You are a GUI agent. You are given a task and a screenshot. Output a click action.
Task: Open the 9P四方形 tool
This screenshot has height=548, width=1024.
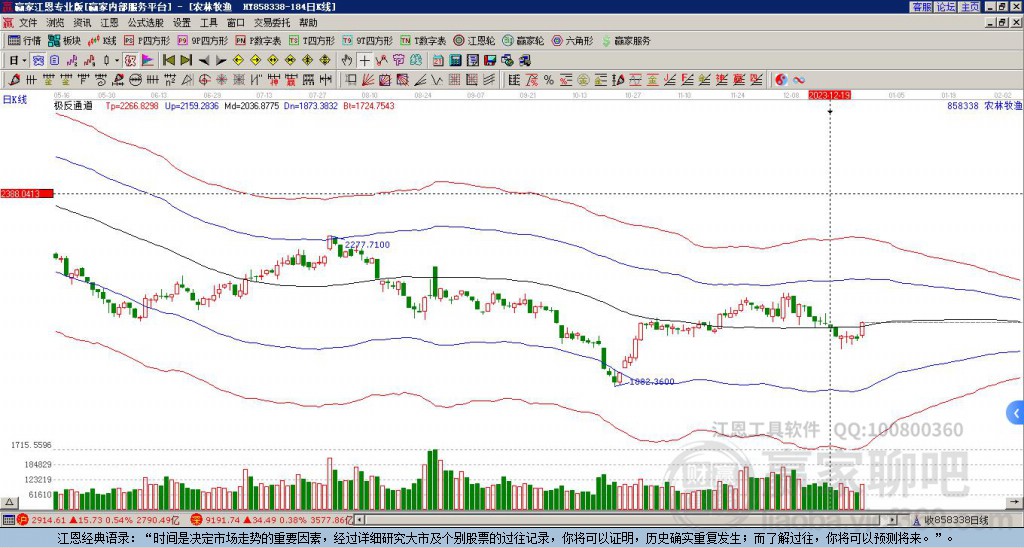[x=202, y=40]
